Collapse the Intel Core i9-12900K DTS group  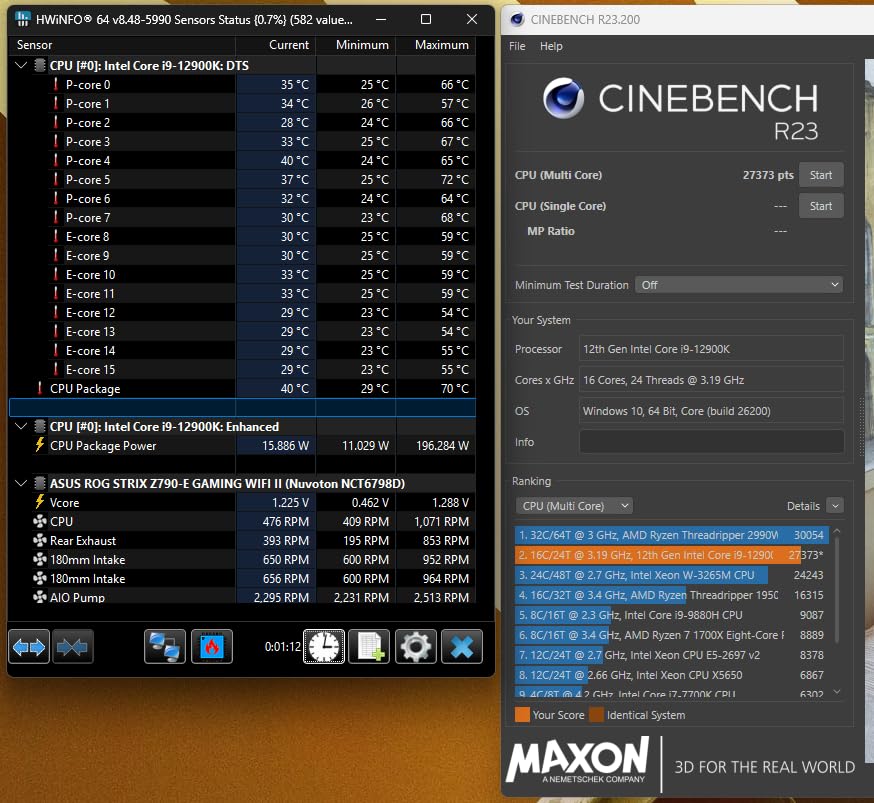pos(21,65)
